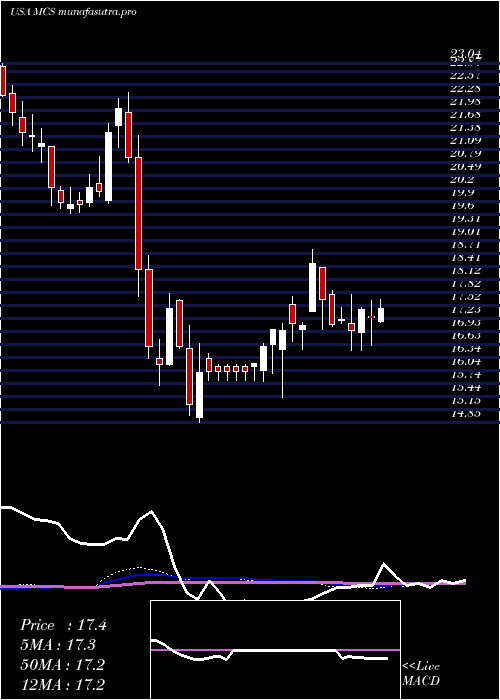500x700 pixels.
Task: Click the tall red candlestick of the steep drop
Action: tap(139, 213)
